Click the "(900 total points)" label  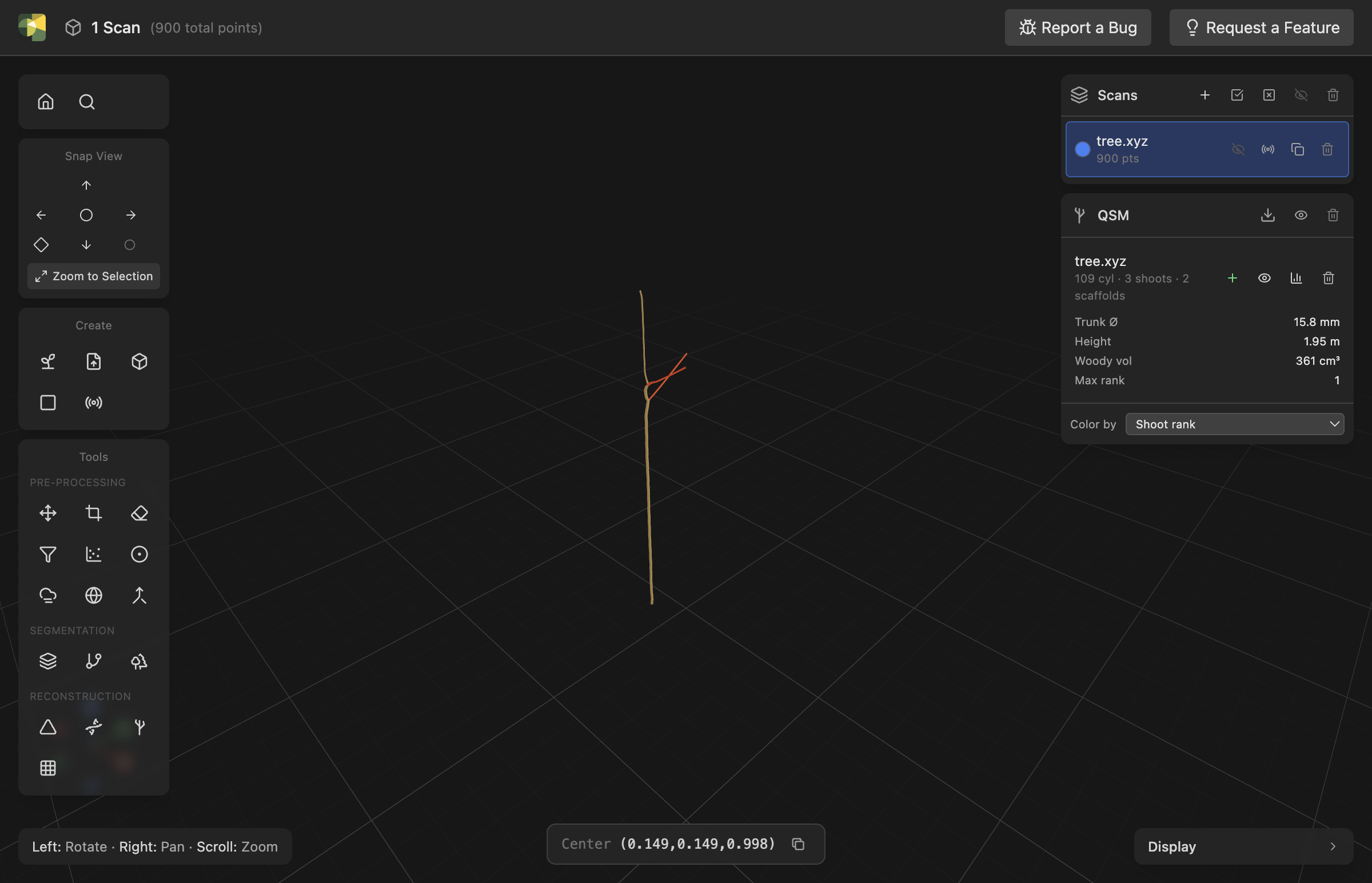coord(206,27)
